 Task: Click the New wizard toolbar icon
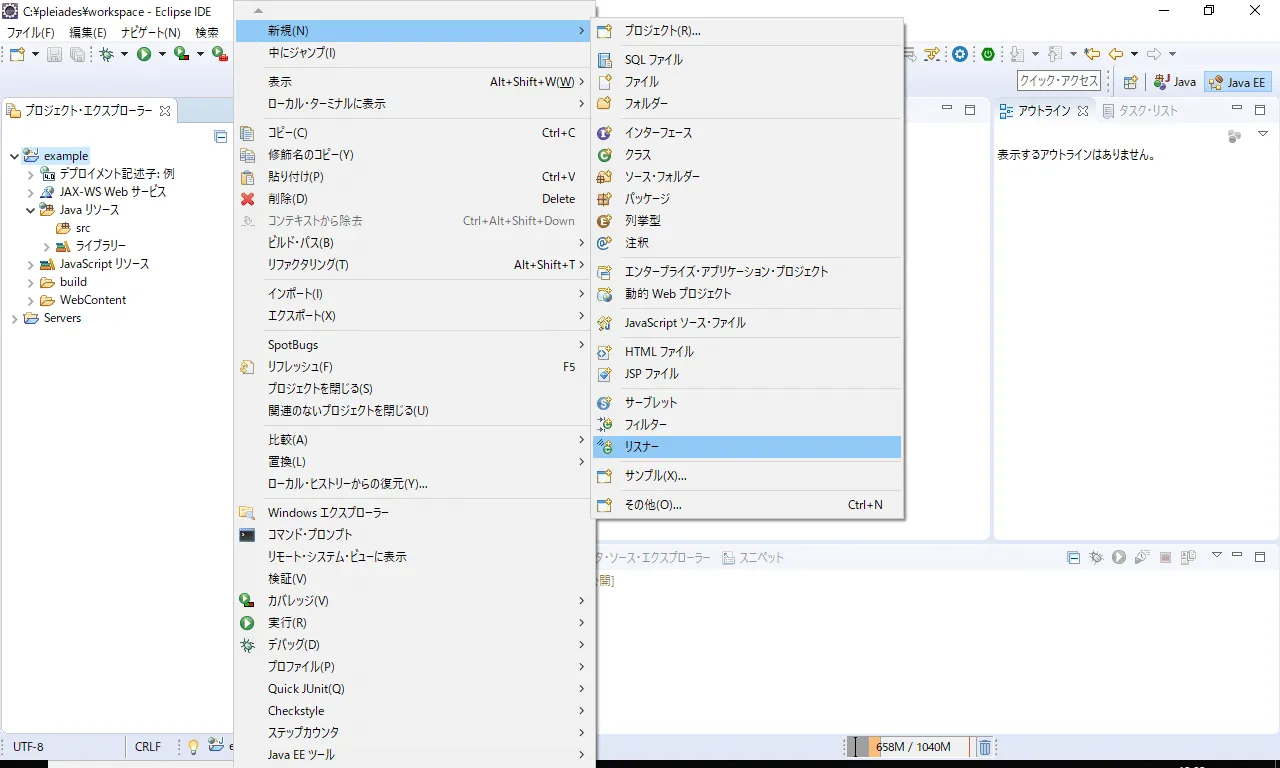click(x=18, y=54)
